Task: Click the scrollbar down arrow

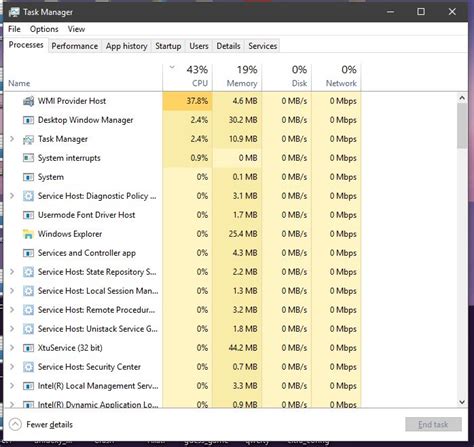Action: (462, 402)
